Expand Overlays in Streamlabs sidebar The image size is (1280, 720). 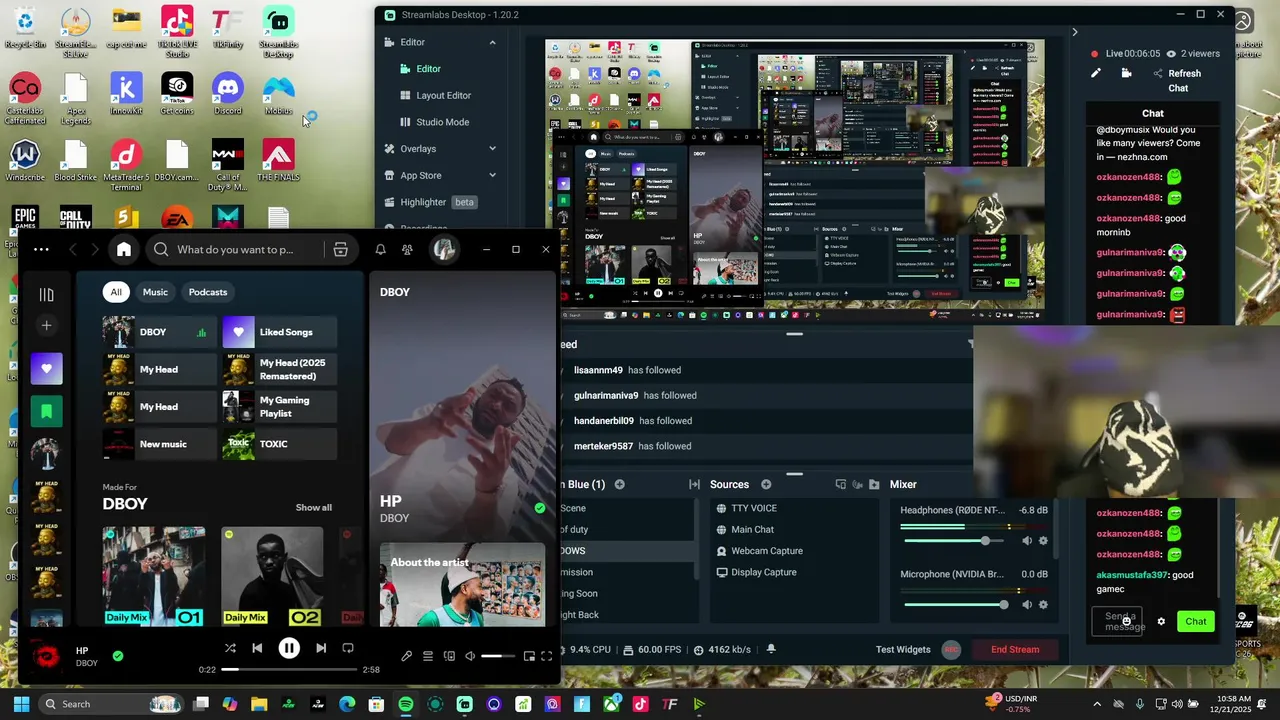point(492,149)
